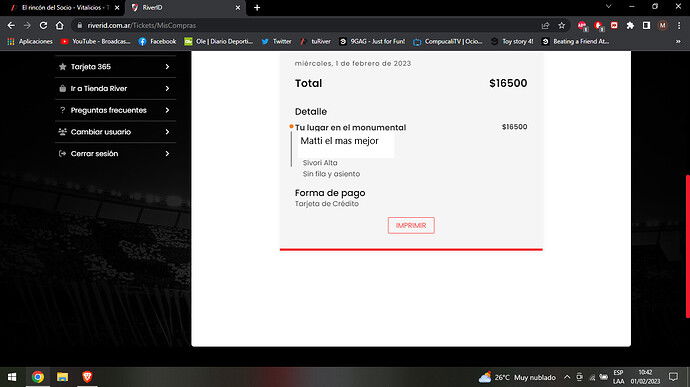Click the address bar URL field

click(308, 26)
